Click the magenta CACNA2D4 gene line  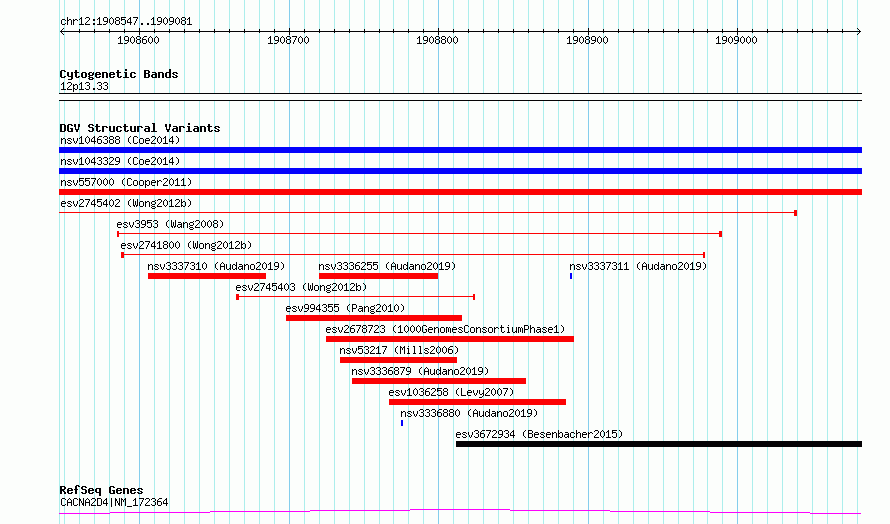coord(460,512)
